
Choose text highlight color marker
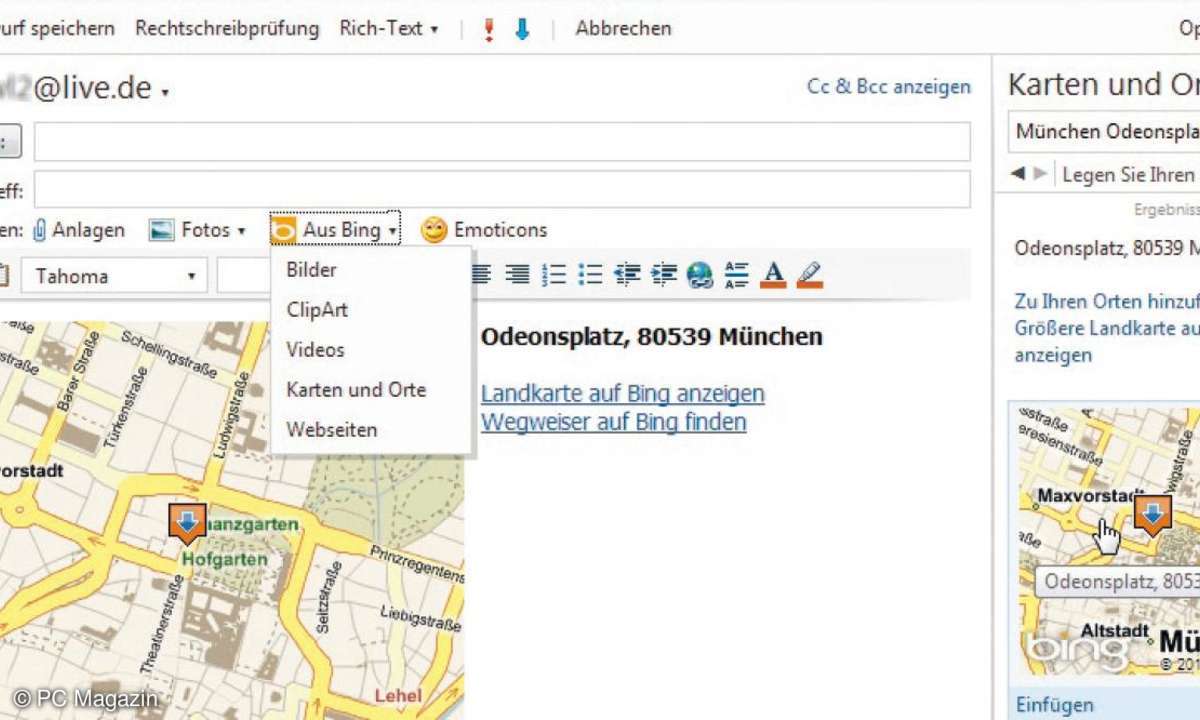(x=809, y=274)
